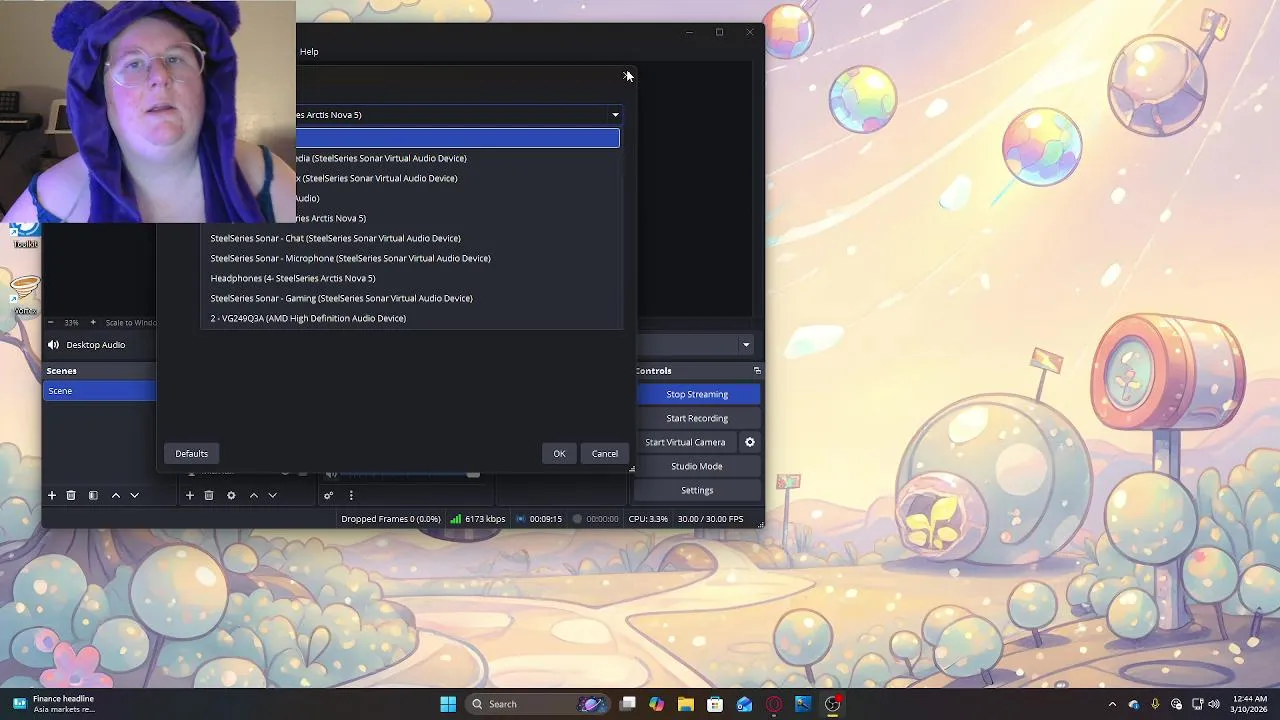
Task: Move source down with arrow icon
Action: point(272,495)
